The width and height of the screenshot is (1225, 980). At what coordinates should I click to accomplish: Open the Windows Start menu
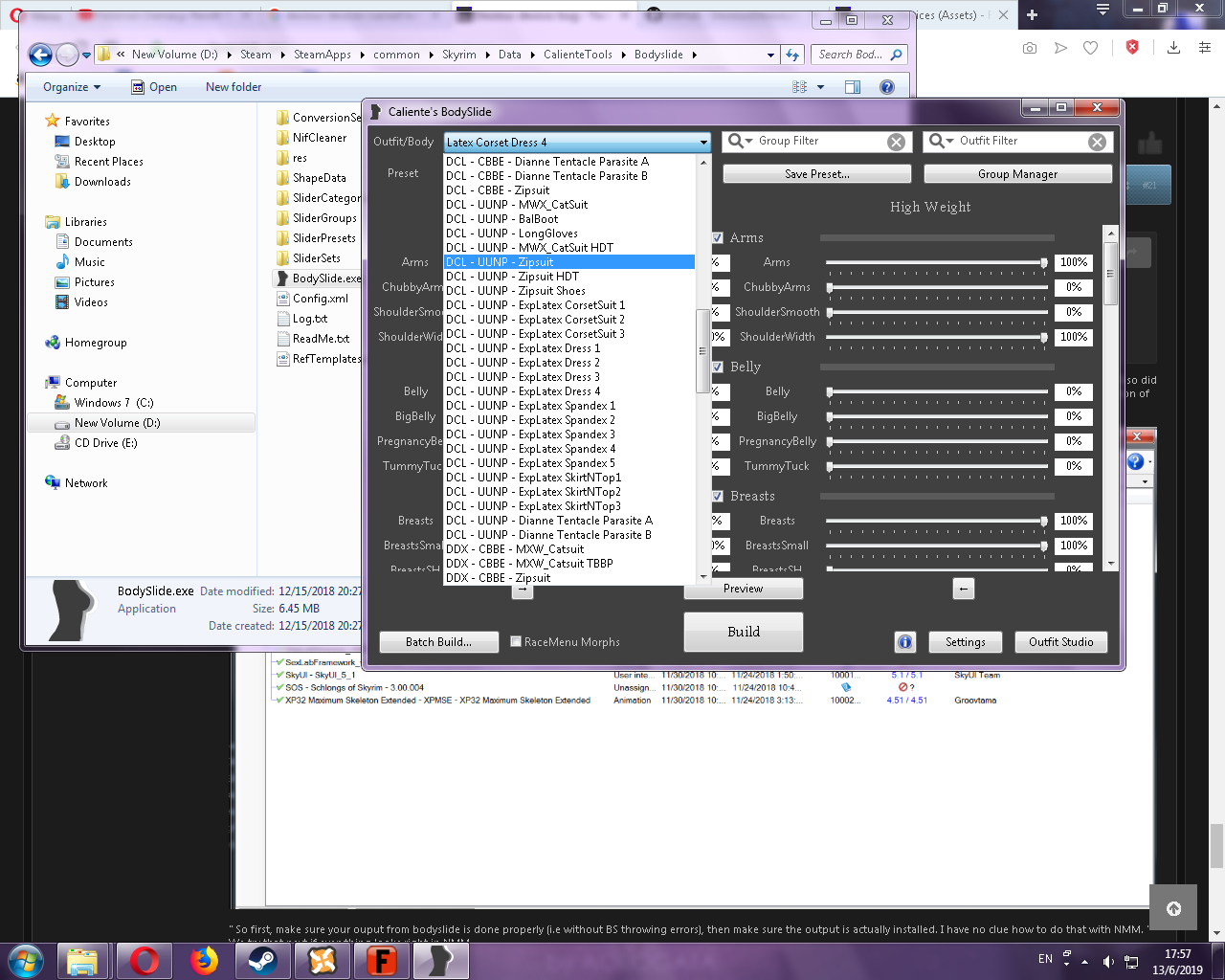(x=25, y=960)
